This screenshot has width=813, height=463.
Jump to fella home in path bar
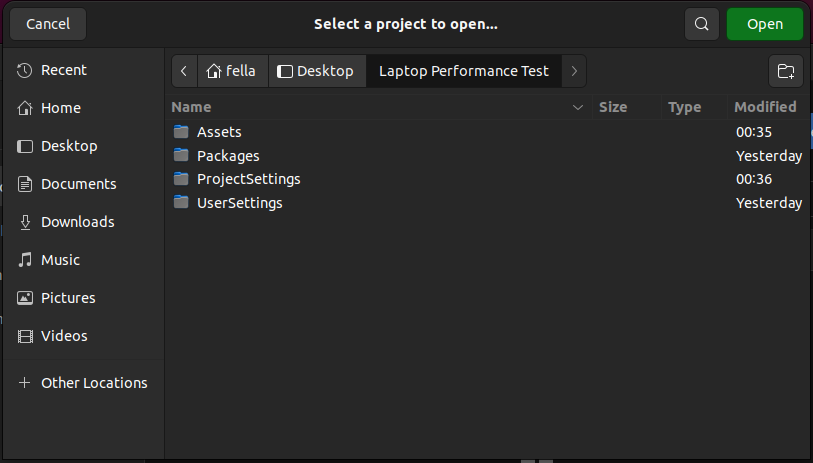(x=233, y=71)
